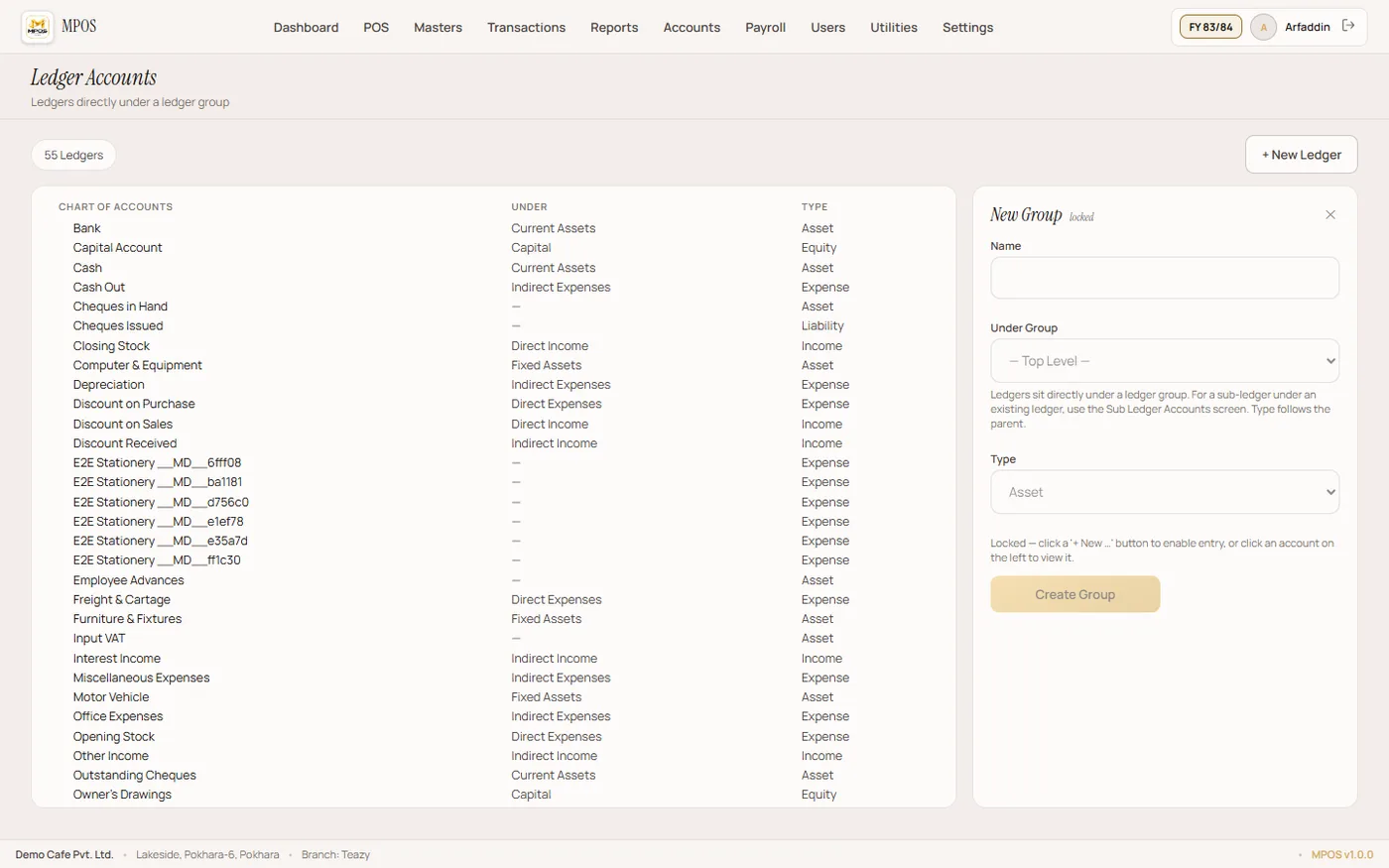The height and width of the screenshot is (868, 1389).
Task: Select the Owner's Drawings ledger
Action: click(x=493, y=795)
